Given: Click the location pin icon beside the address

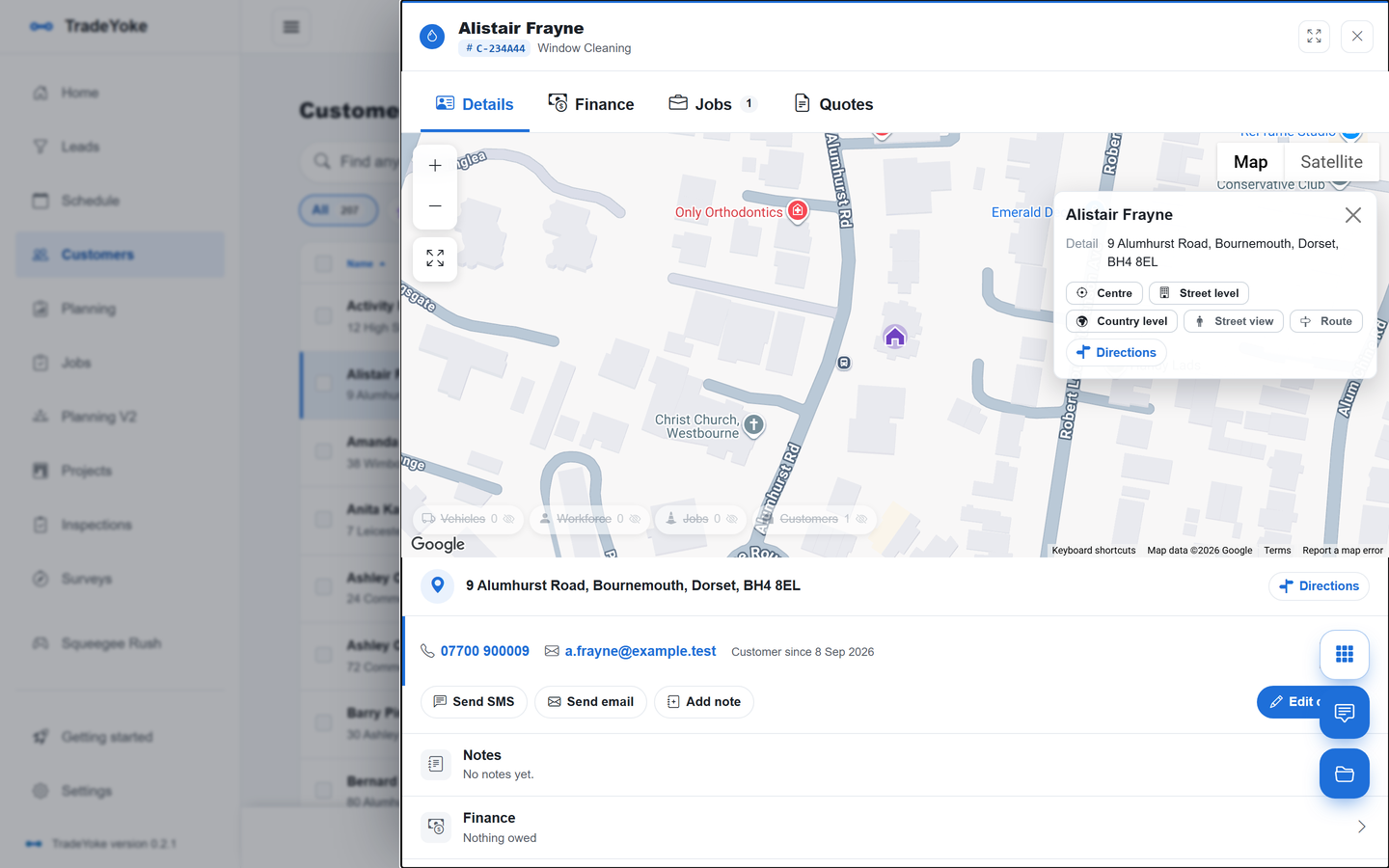Looking at the screenshot, I should click(437, 585).
